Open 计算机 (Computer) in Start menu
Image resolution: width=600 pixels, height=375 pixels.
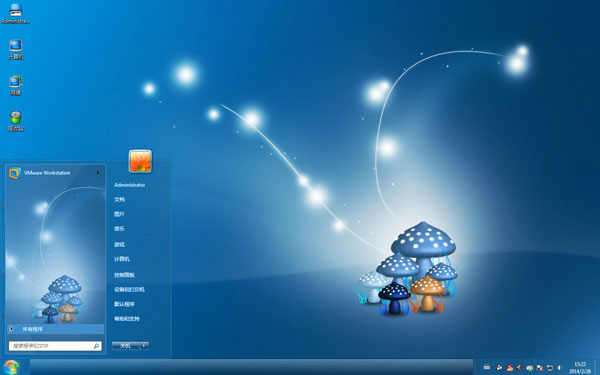122,259
